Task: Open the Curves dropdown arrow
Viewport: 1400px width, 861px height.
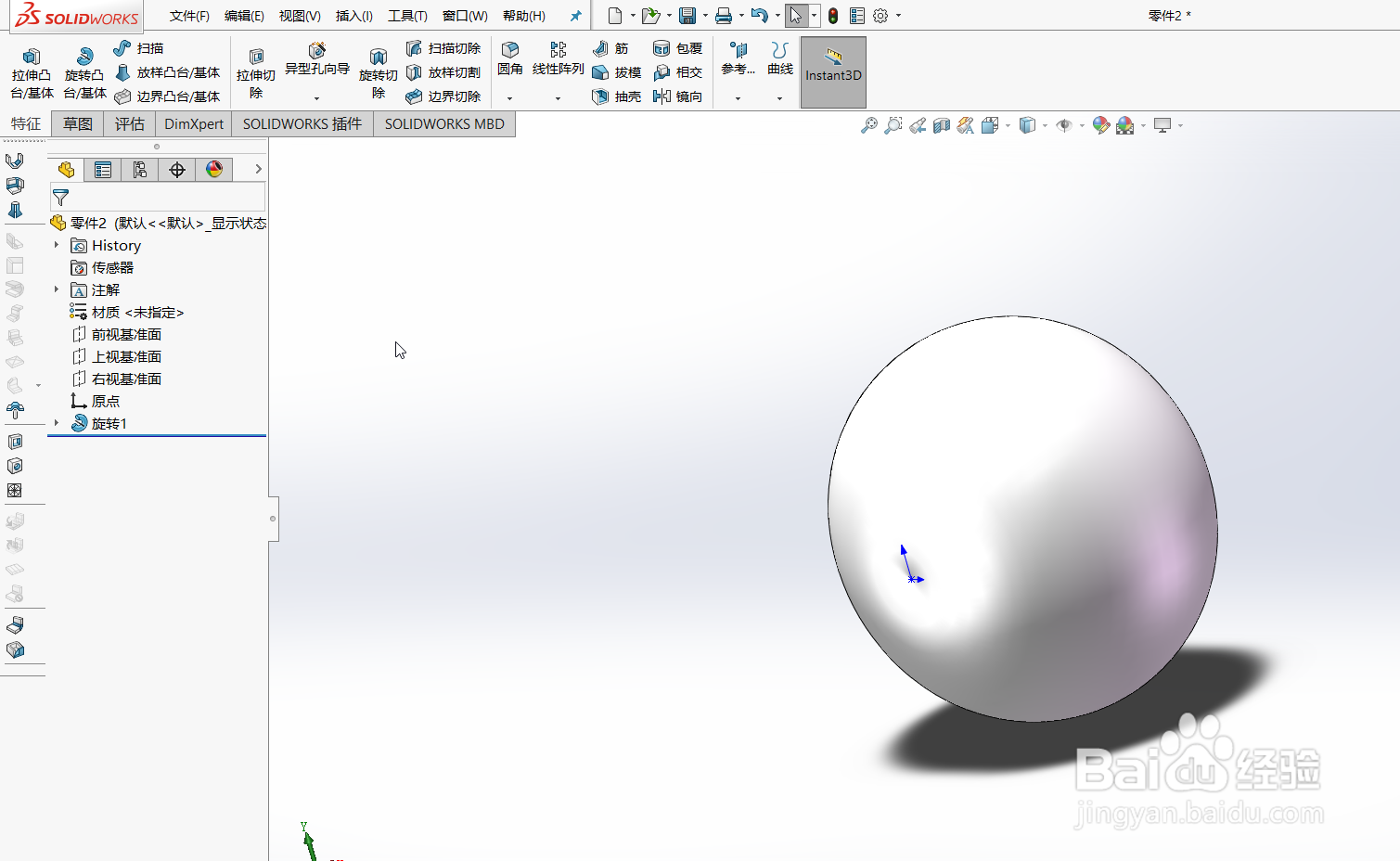Action: 779,98
